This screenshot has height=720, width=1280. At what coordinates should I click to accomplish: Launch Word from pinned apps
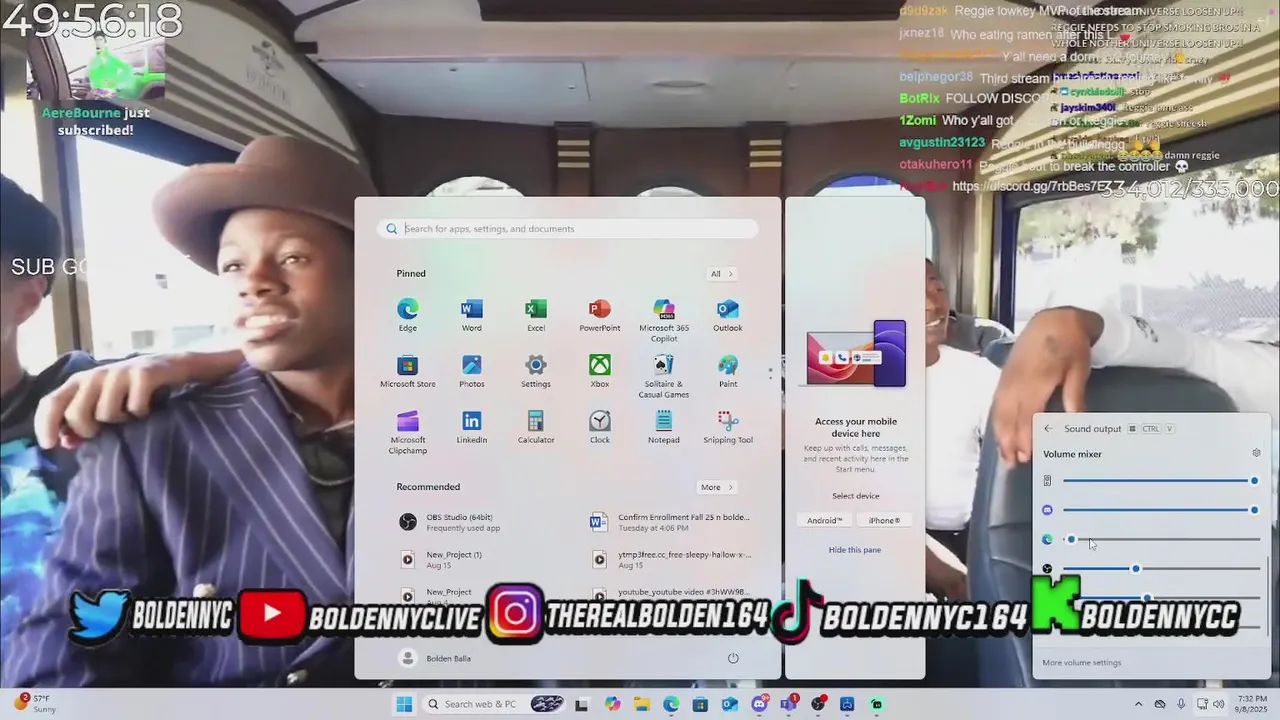471,315
